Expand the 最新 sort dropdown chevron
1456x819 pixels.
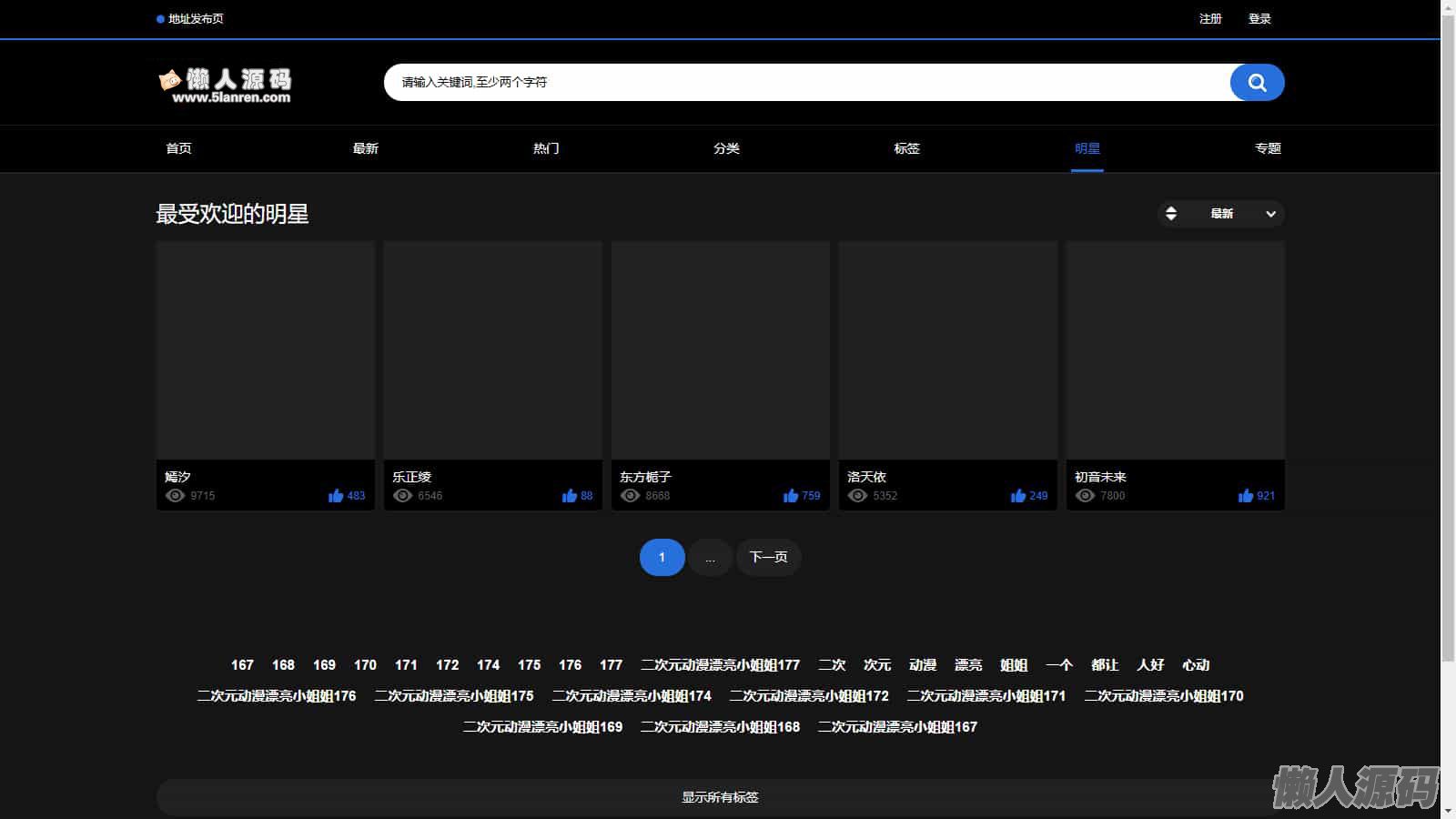(1270, 214)
